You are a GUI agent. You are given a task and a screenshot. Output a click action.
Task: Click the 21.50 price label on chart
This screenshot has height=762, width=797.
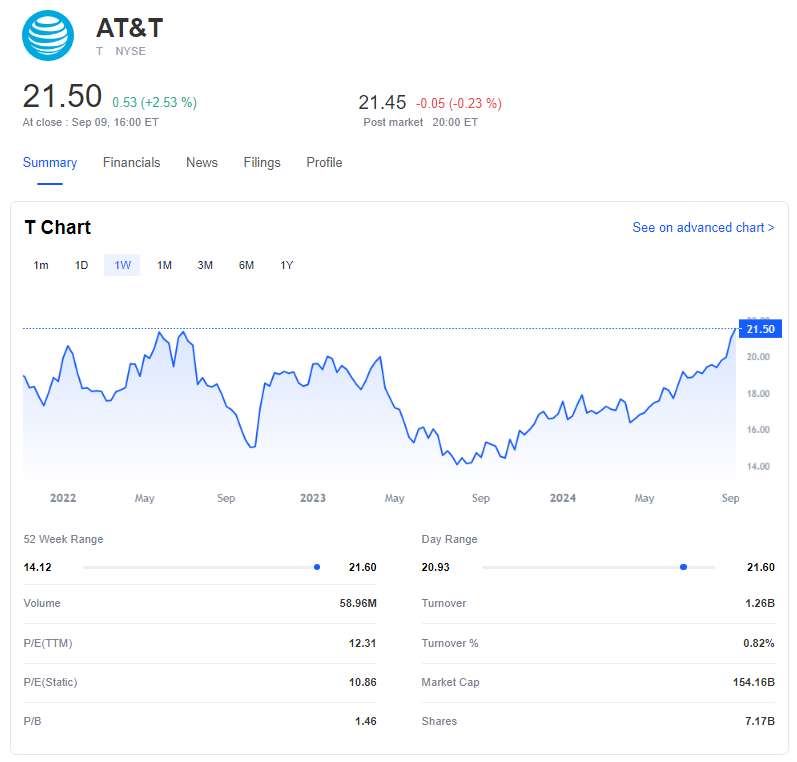pyautogui.click(x=759, y=329)
